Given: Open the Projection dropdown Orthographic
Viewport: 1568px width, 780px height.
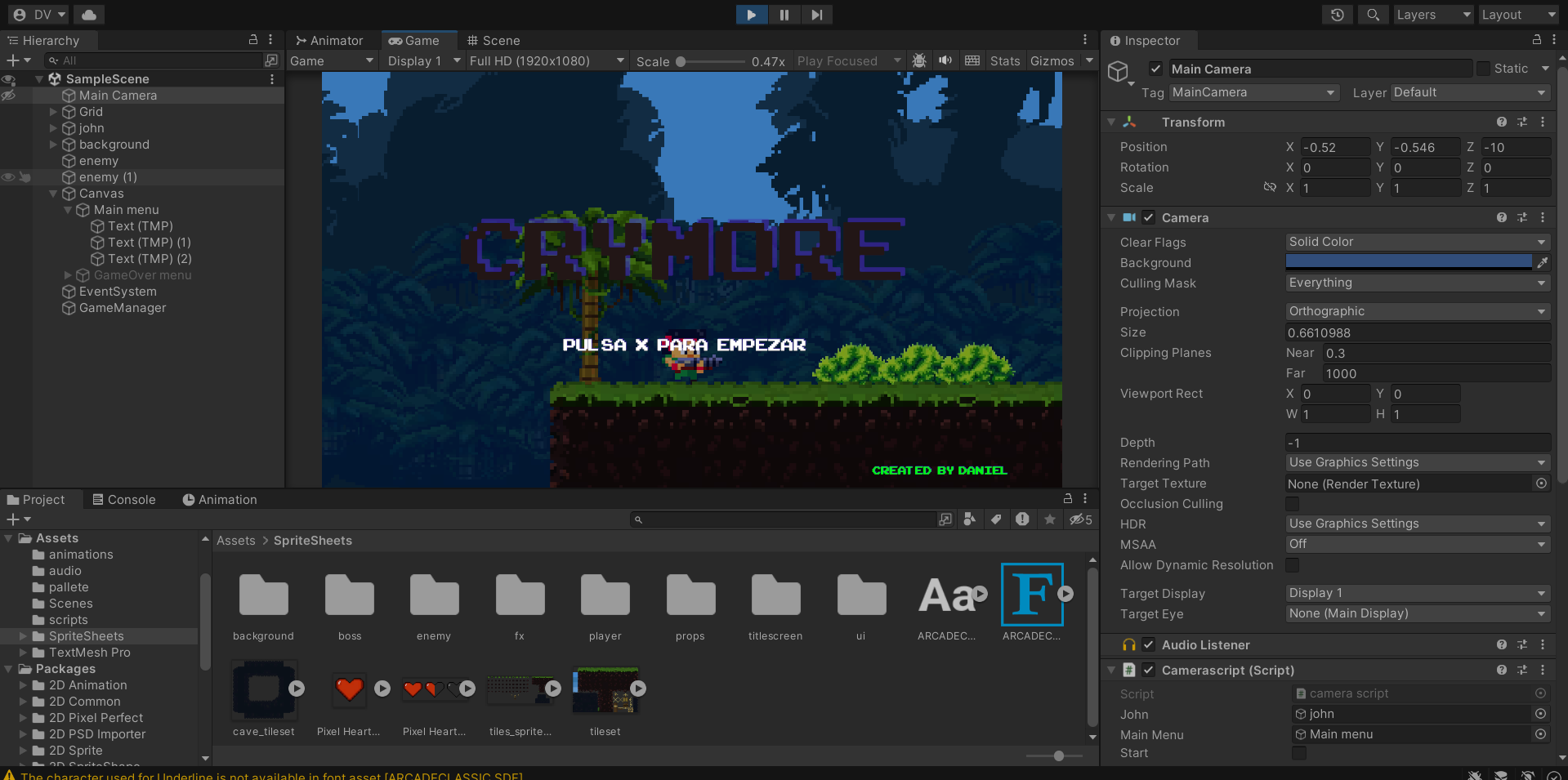Looking at the screenshot, I should [1418, 311].
